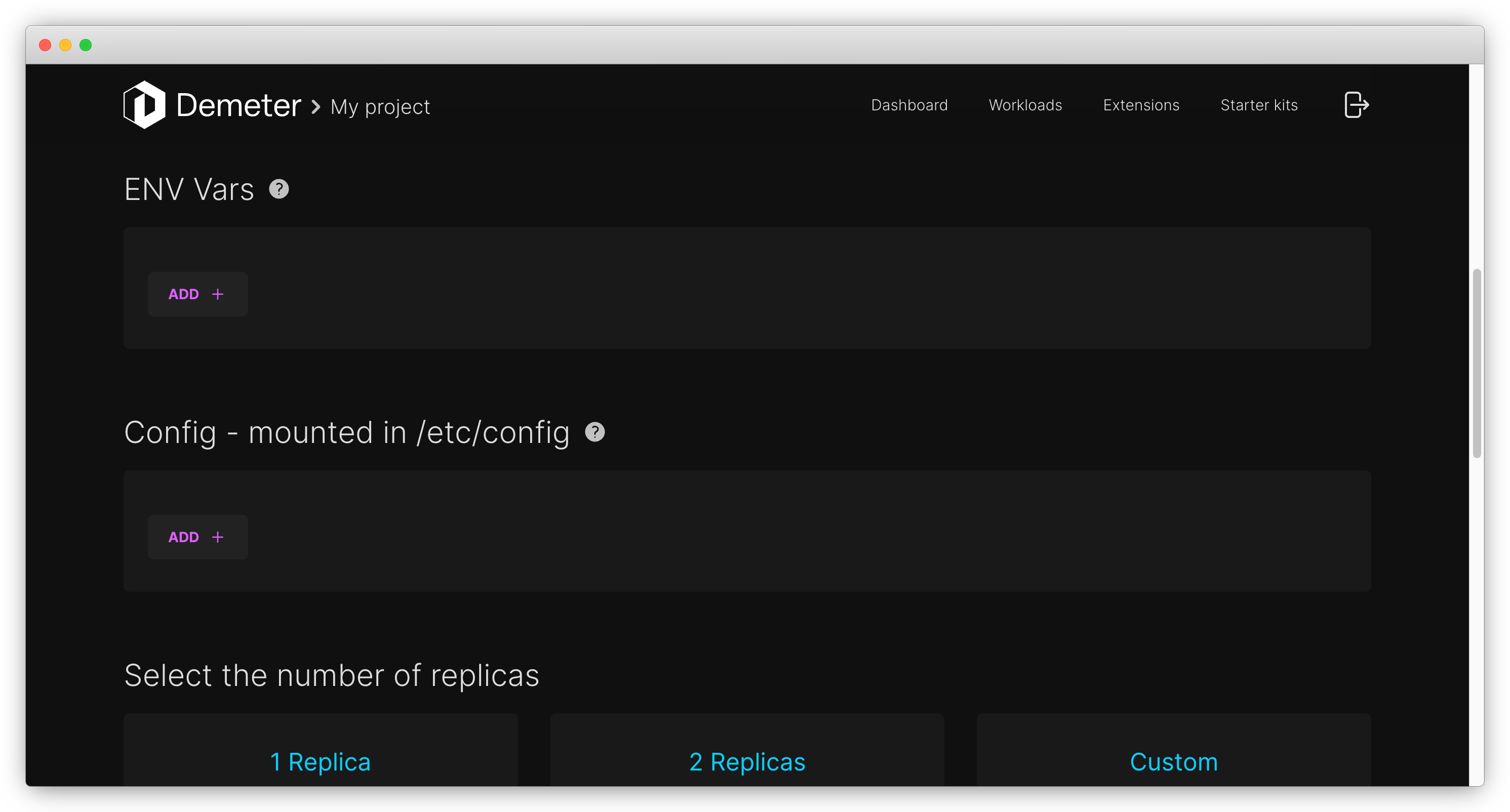Viewport: 1510px width, 812px height.
Task: Go to the Workloads navigation item
Action: [1025, 105]
